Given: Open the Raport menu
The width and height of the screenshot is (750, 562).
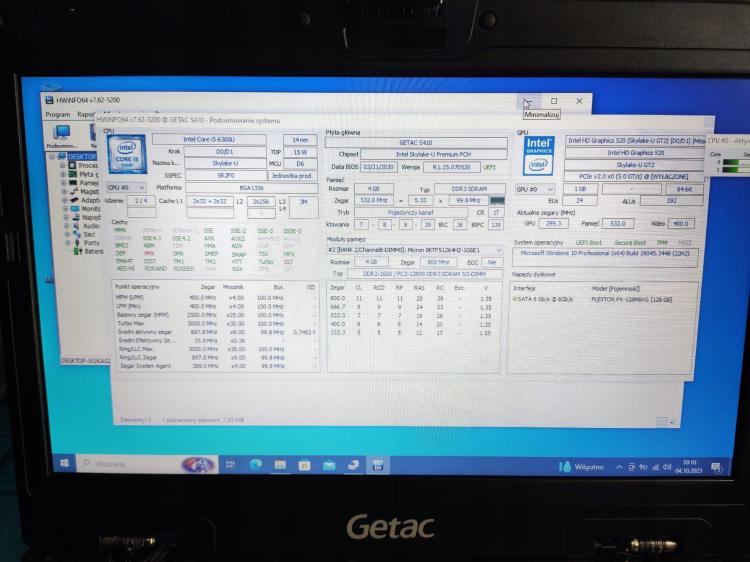Looking at the screenshot, I should point(86,115).
